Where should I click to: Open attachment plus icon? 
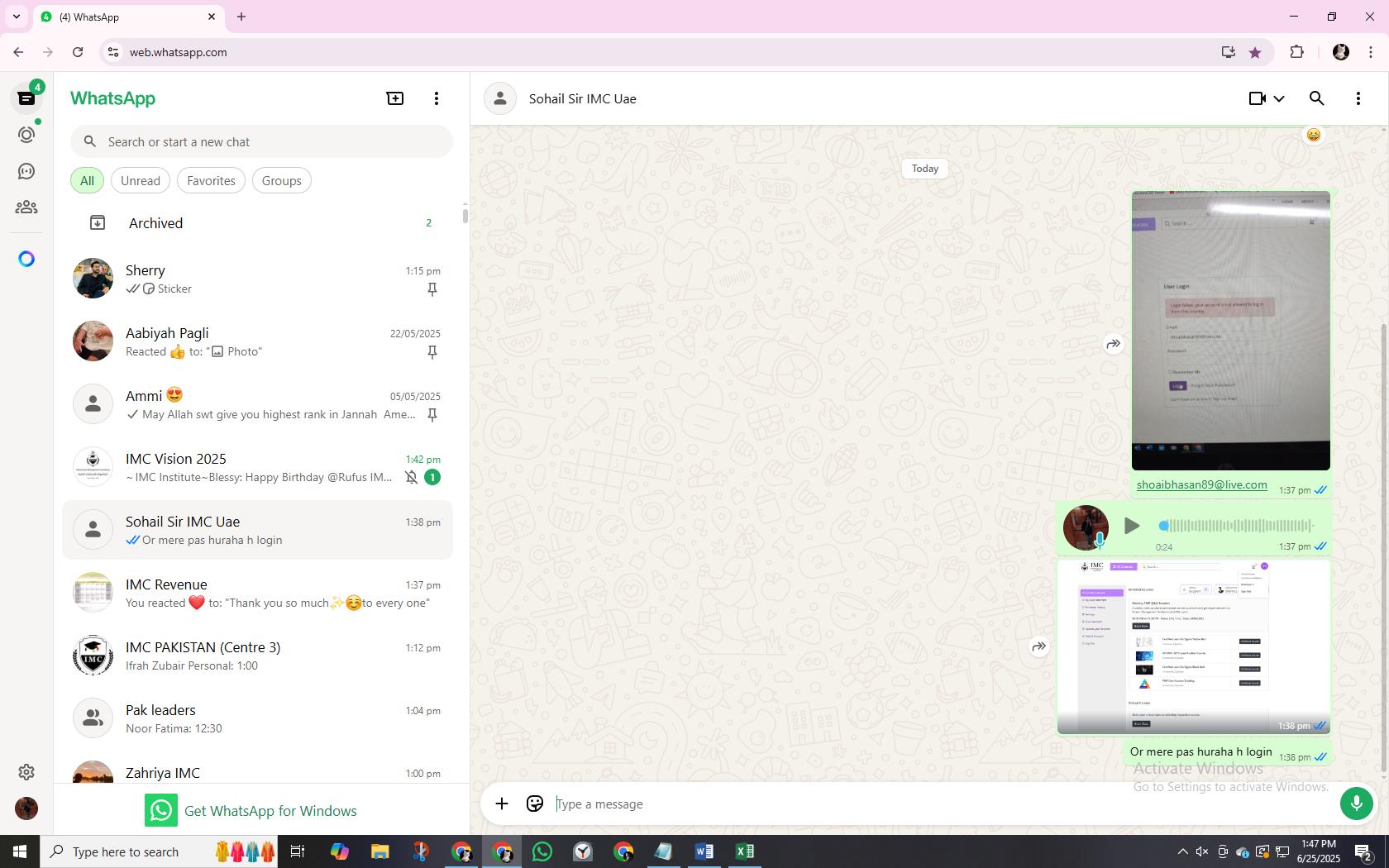coord(502,804)
